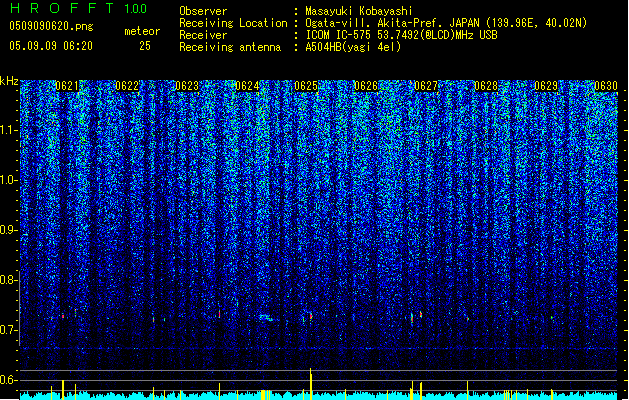Click the 'Receiver' field label
This screenshot has width=629, height=400.
(x=203, y=35)
